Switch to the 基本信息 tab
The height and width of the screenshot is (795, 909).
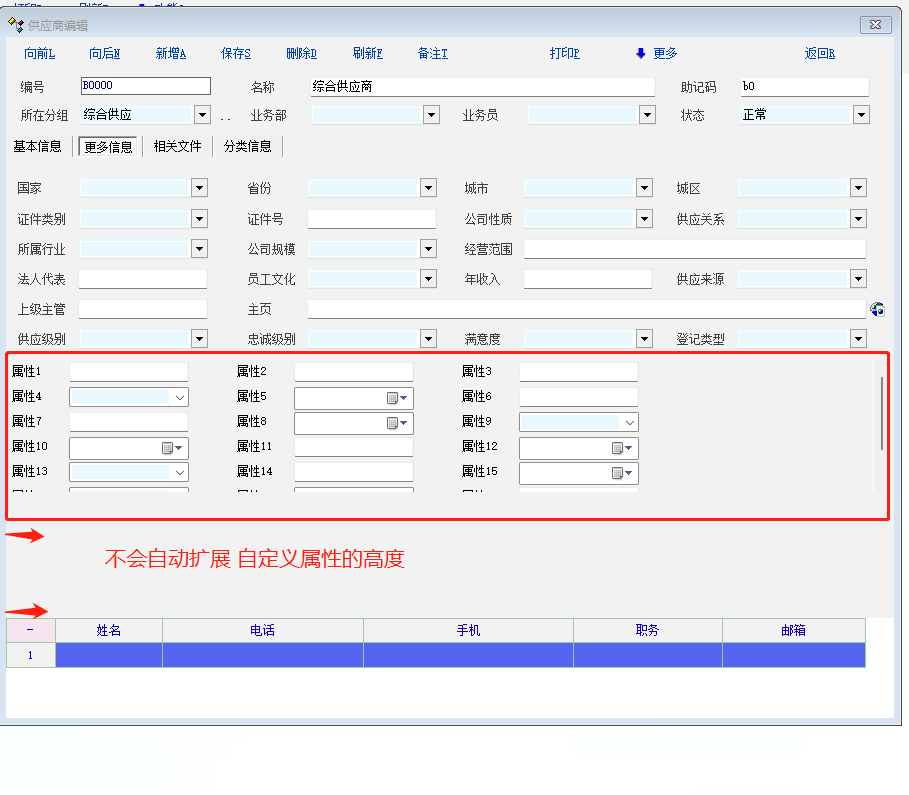(x=37, y=147)
